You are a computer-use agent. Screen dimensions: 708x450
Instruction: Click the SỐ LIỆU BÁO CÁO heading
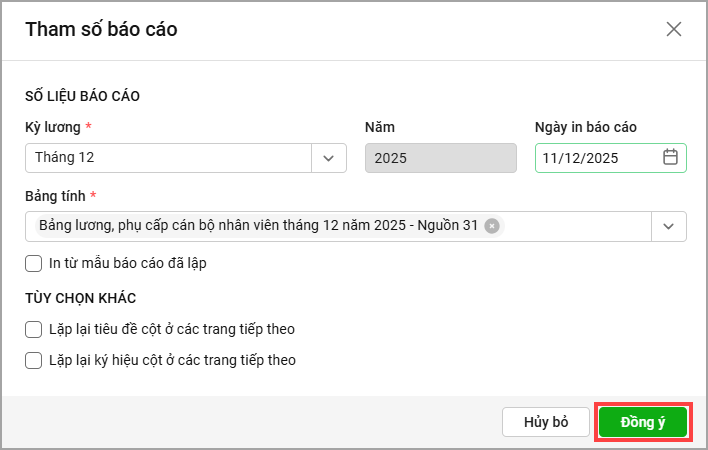(82, 96)
